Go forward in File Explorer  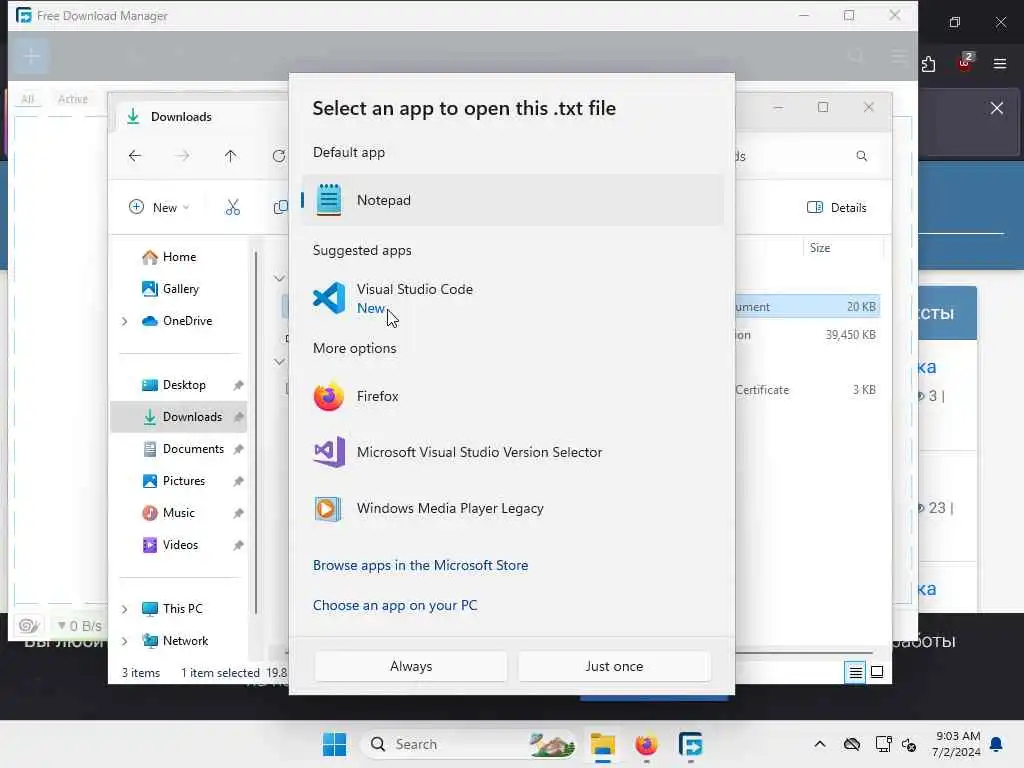click(183, 156)
